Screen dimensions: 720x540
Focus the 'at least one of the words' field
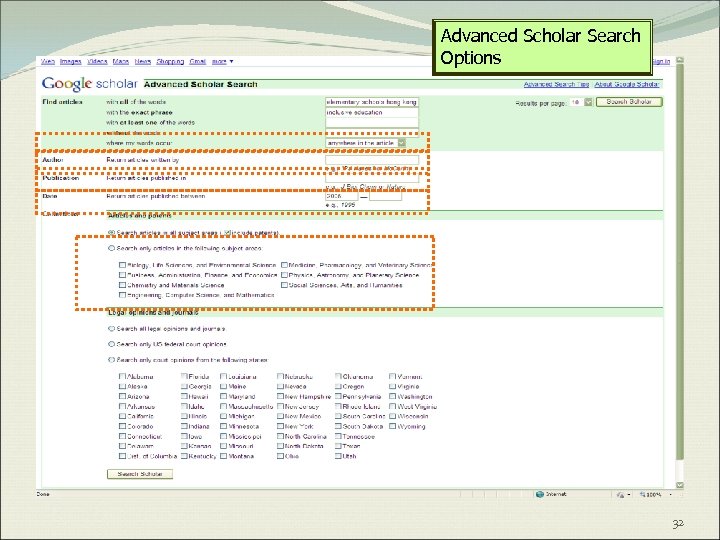click(x=372, y=123)
